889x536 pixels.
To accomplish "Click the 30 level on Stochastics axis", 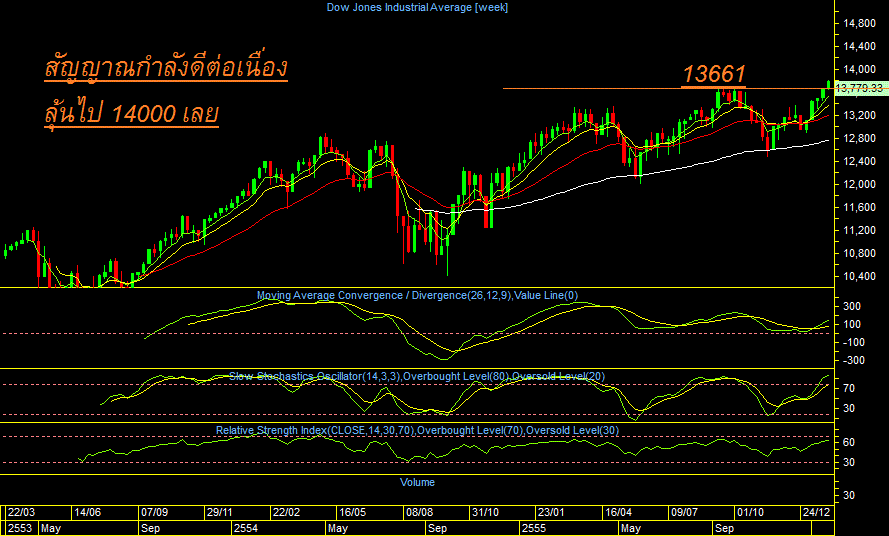I will coord(849,408).
